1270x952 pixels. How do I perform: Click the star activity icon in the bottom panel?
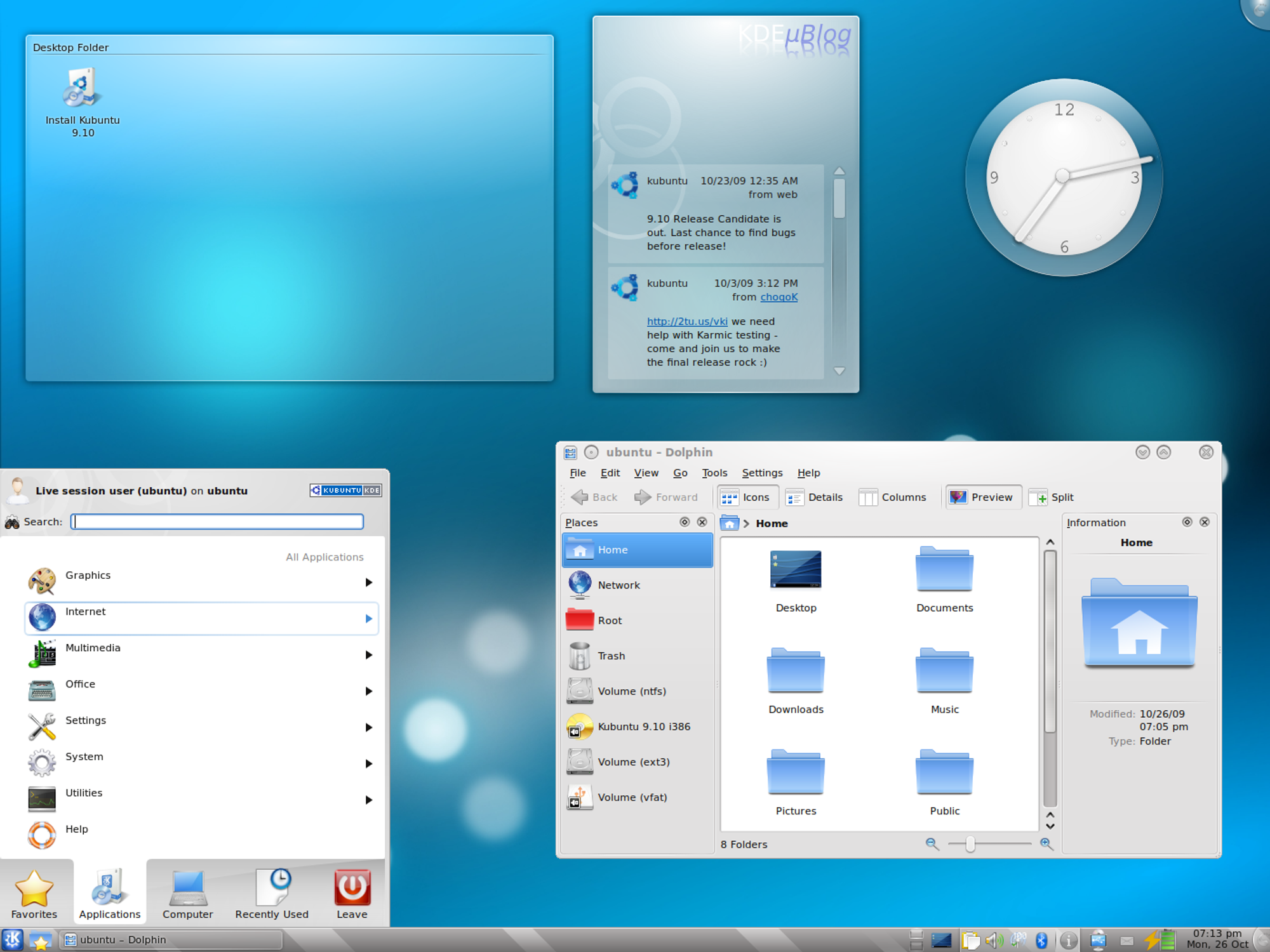click(x=41, y=941)
